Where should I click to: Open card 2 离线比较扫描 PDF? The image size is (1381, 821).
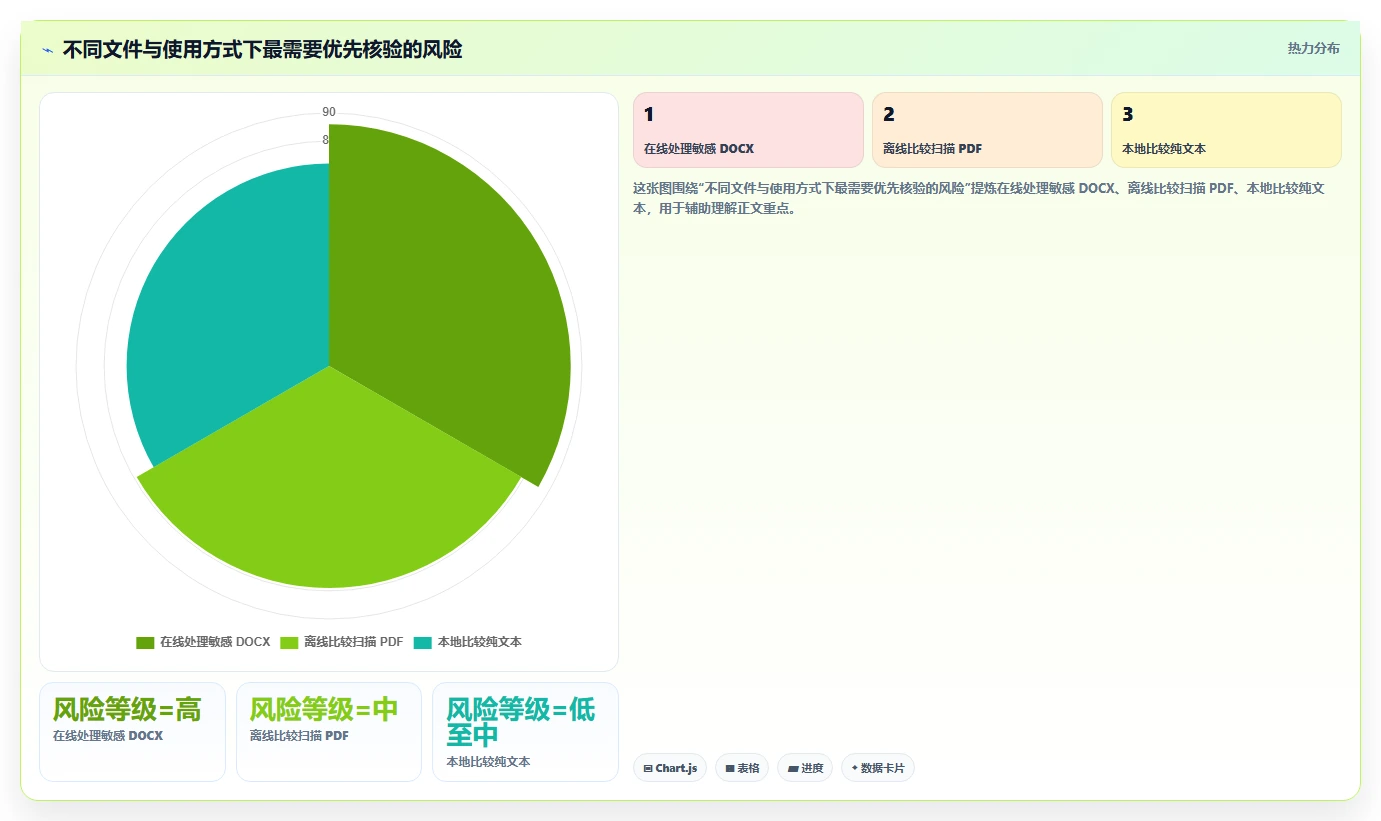tap(987, 130)
